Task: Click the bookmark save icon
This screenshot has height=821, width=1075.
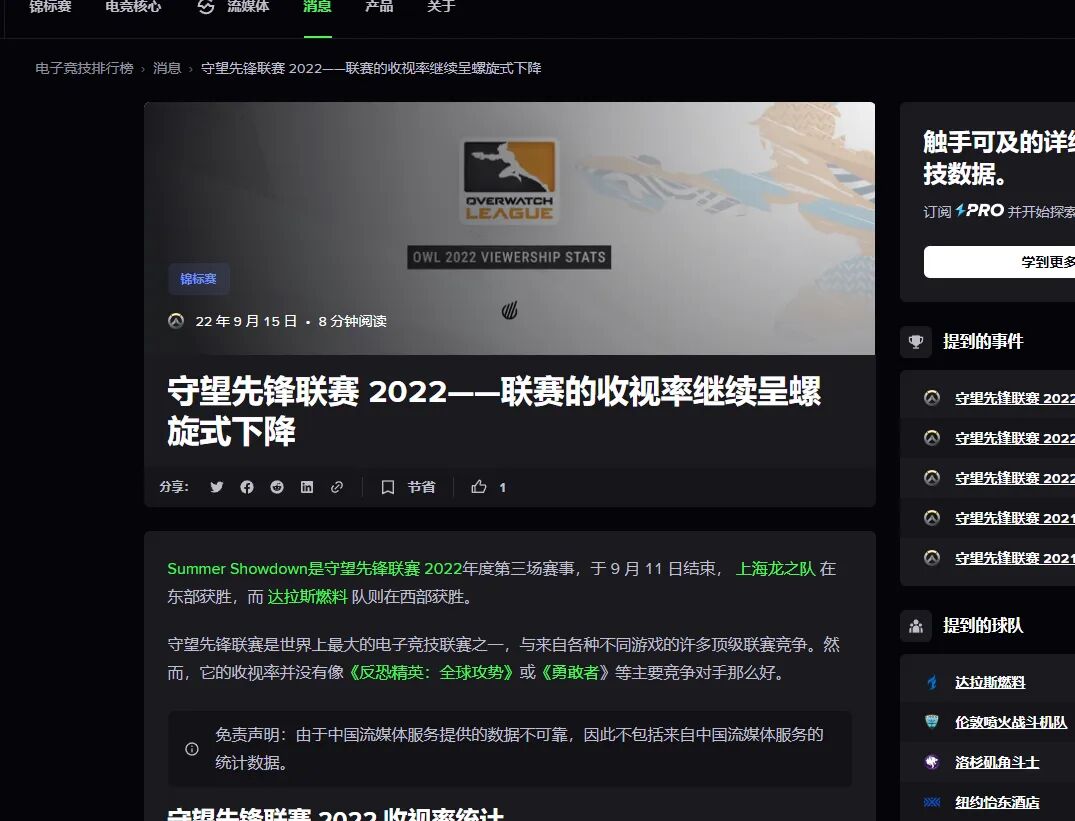Action: point(387,487)
